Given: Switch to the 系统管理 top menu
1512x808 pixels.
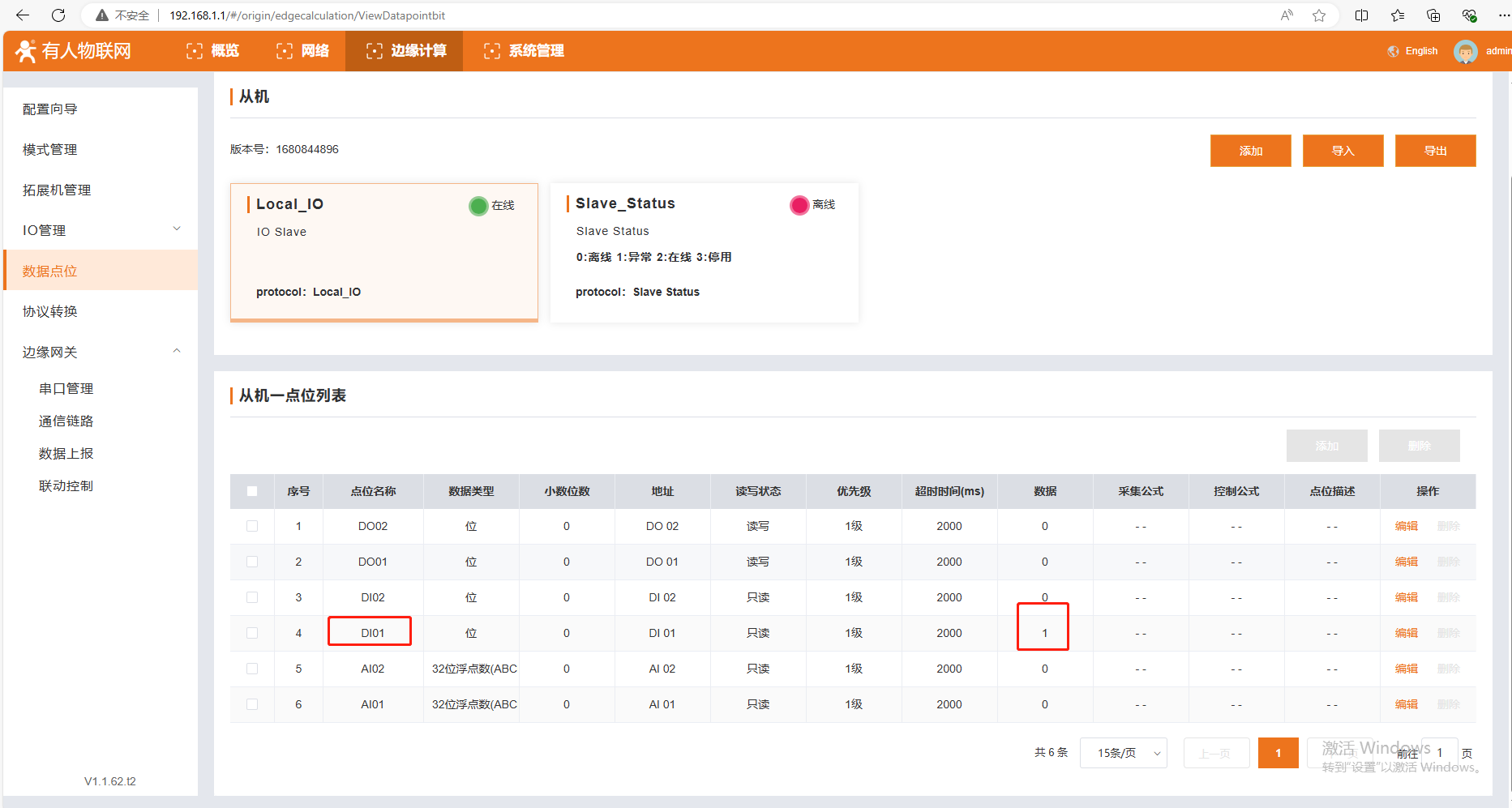Looking at the screenshot, I should 524,51.
